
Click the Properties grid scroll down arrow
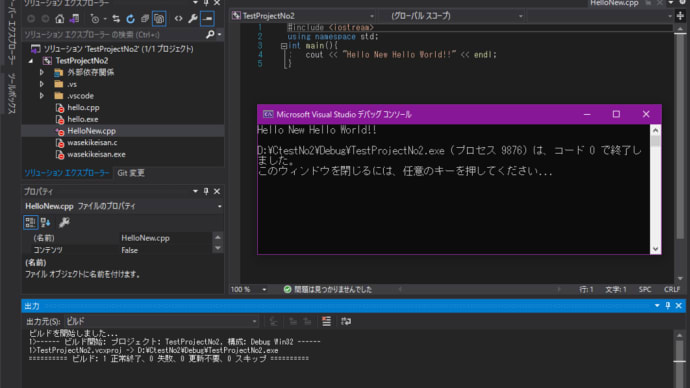click(x=218, y=249)
